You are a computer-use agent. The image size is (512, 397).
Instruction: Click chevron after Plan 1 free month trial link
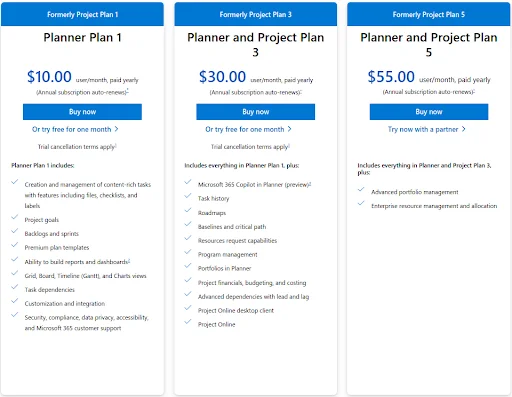(x=116, y=129)
